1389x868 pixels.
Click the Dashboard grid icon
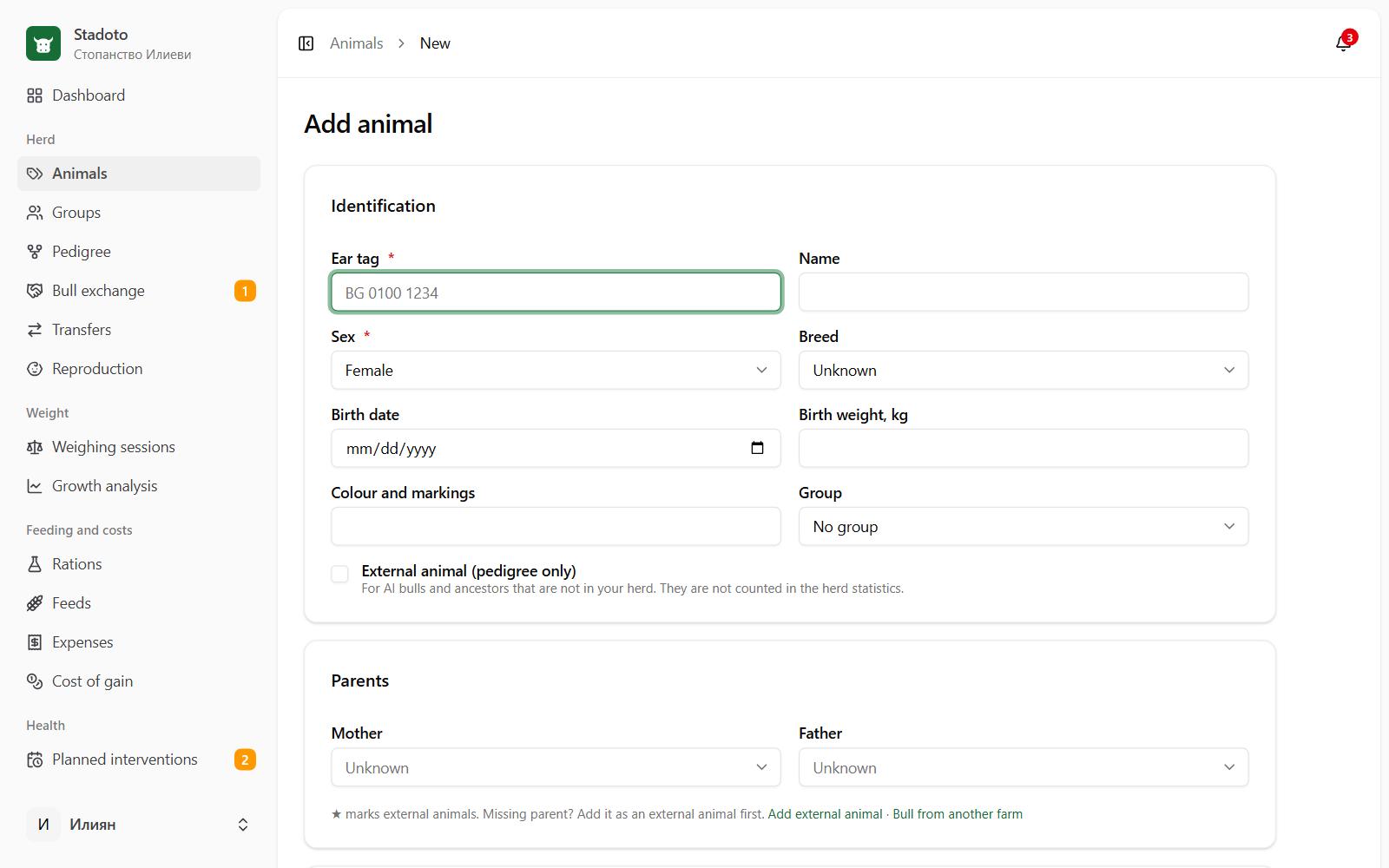coord(35,95)
